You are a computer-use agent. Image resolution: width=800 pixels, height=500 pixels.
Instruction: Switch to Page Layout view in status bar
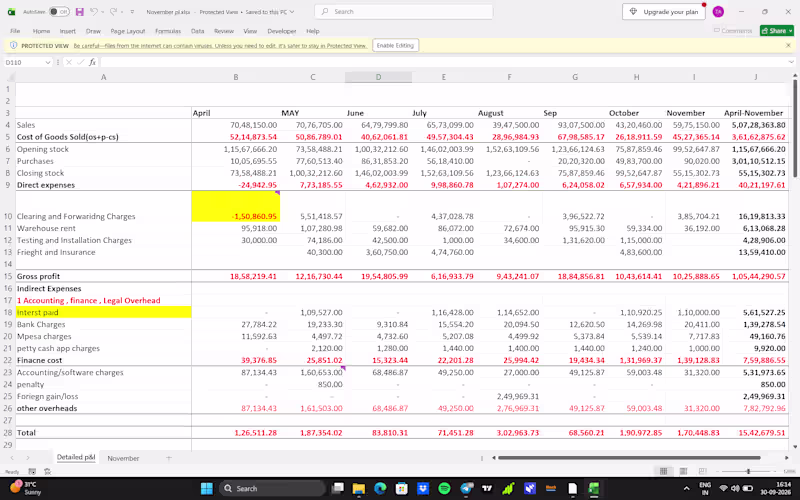(683, 471)
